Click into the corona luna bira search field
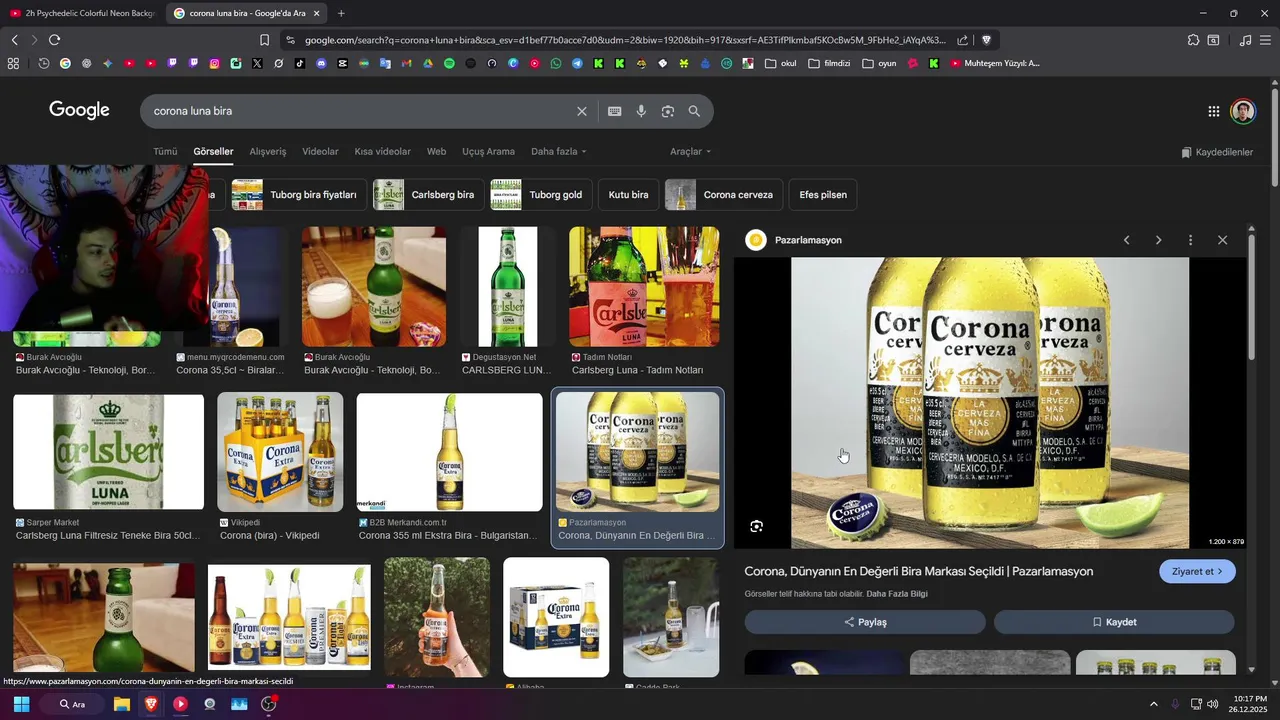 [360, 111]
